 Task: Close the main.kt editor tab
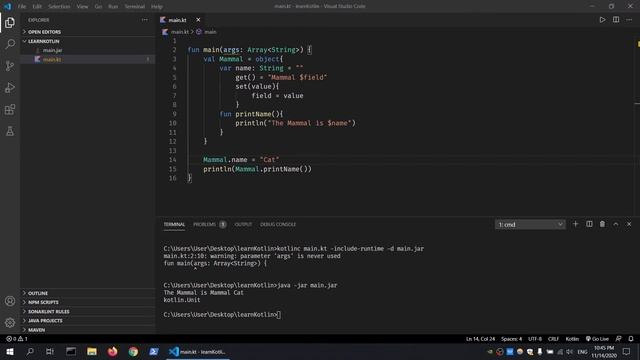198,20
